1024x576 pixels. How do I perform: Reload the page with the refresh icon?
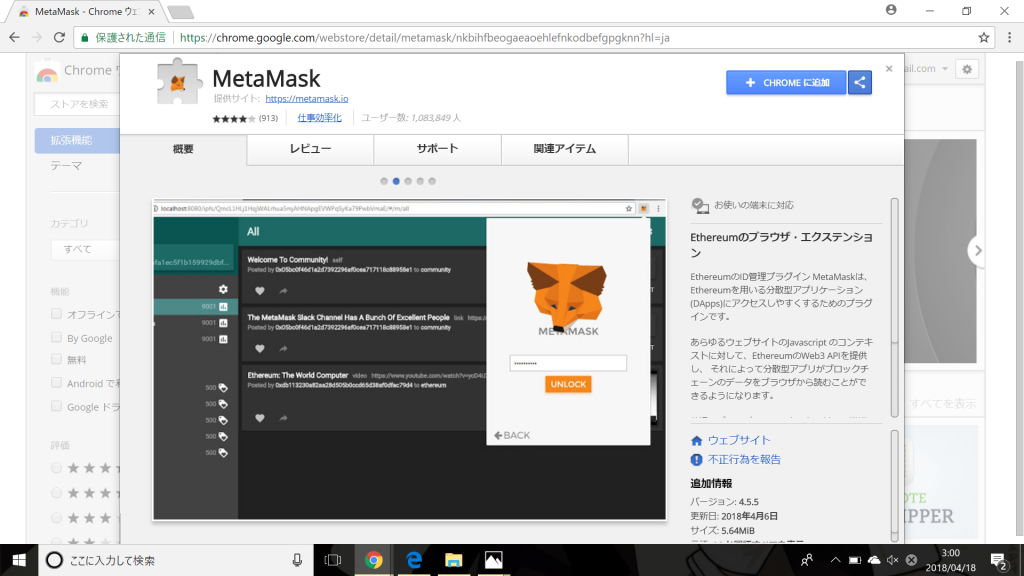[x=59, y=38]
